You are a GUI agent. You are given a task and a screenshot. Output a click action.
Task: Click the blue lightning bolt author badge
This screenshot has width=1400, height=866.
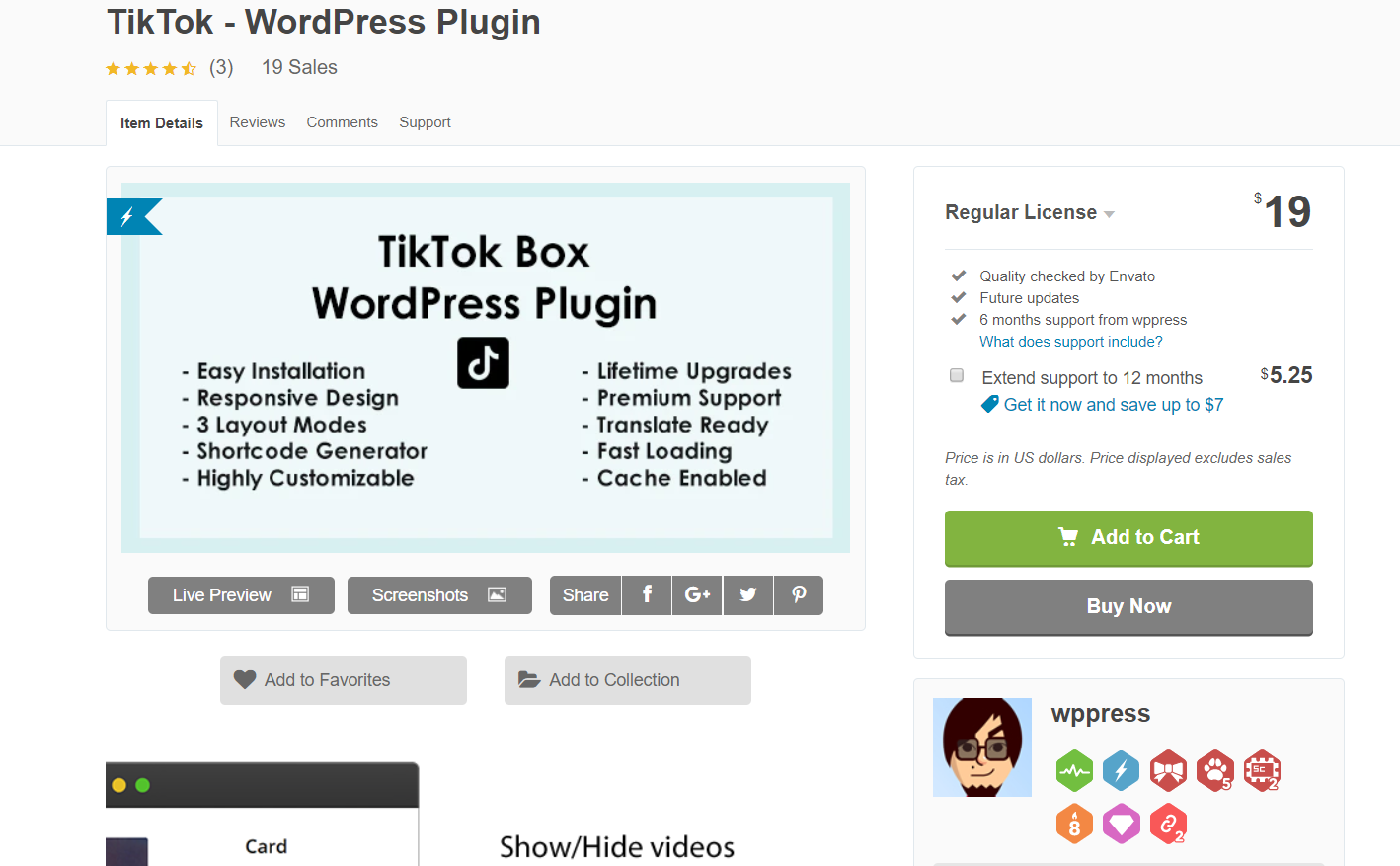[1121, 771]
